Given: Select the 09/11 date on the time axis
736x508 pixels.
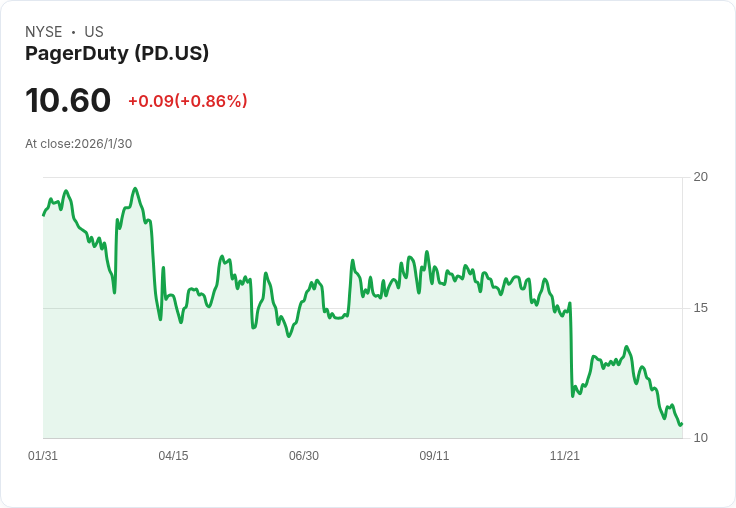Looking at the screenshot, I should tap(434, 456).
